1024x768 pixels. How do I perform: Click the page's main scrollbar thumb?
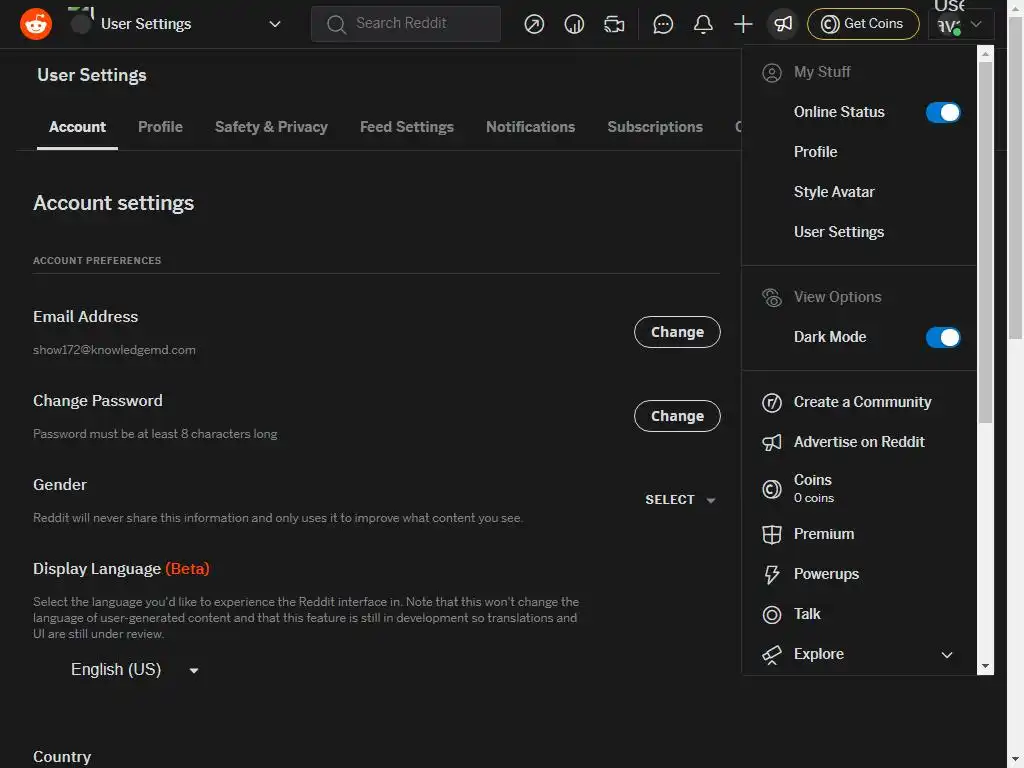[x=1015, y=178]
